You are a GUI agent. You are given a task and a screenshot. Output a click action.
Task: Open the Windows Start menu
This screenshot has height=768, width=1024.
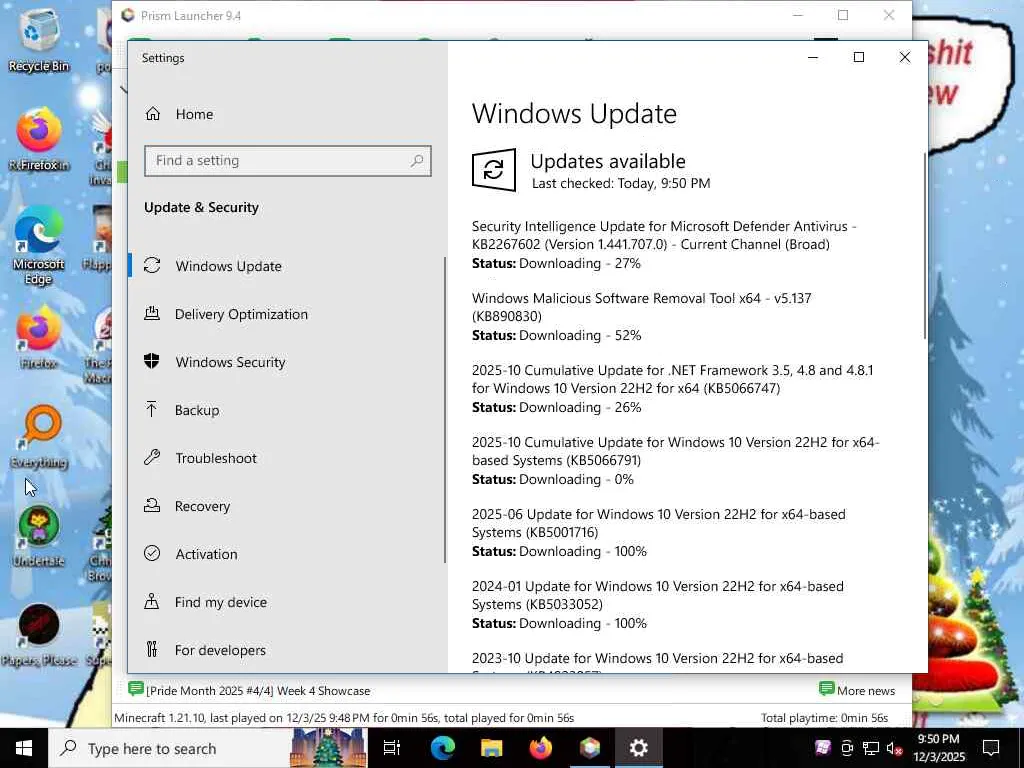24,748
